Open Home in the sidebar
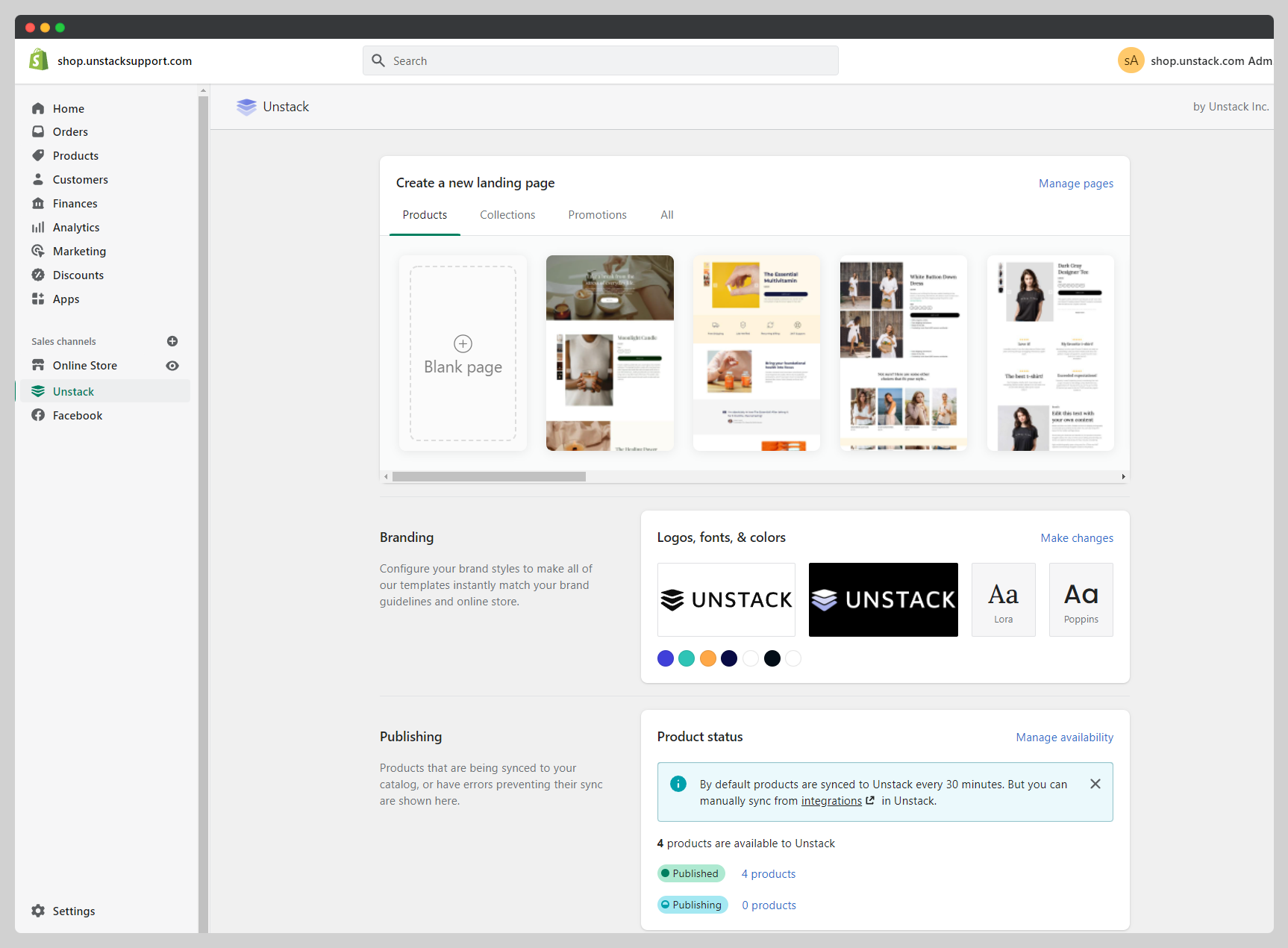1288x948 pixels. (x=68, y=108)
